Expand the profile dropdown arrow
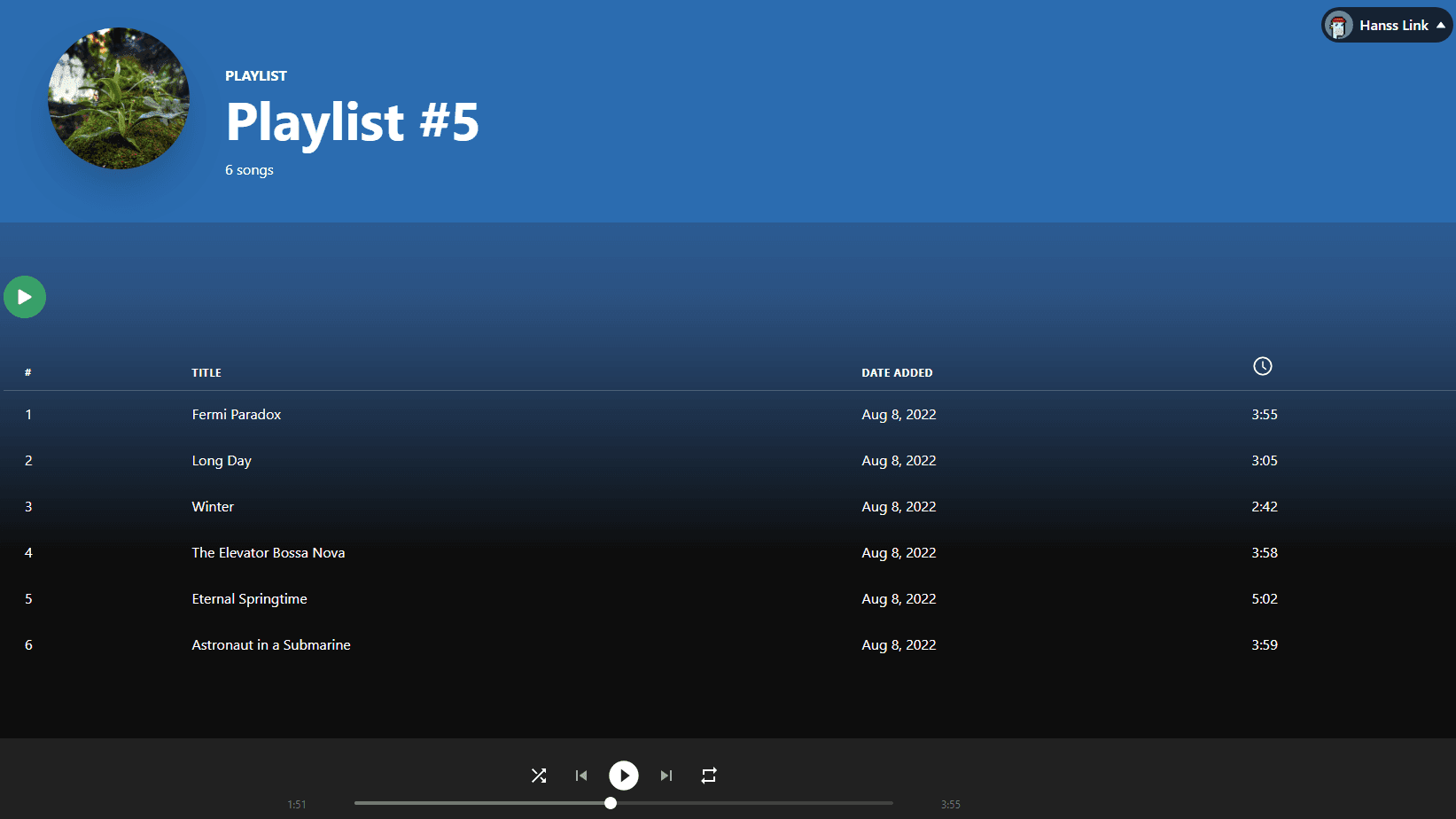 point(1441,26)
